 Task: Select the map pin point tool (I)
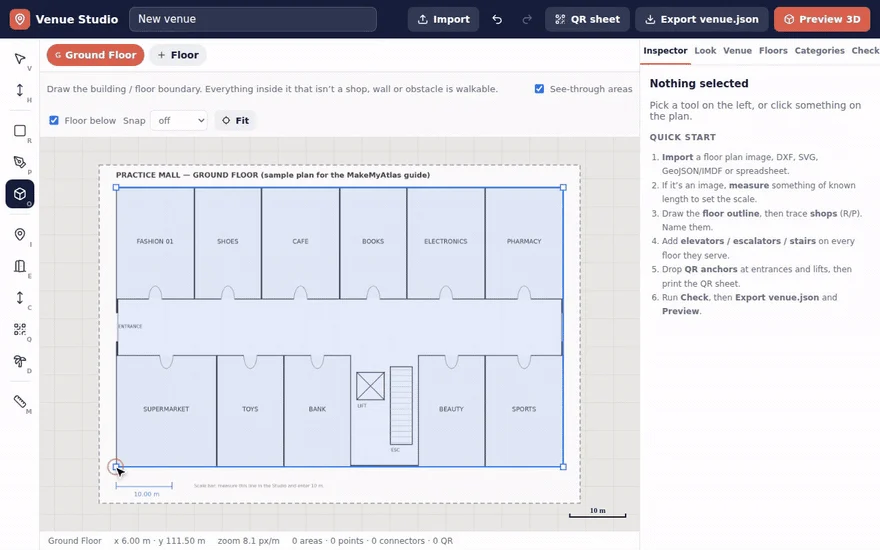coord(20,234)
